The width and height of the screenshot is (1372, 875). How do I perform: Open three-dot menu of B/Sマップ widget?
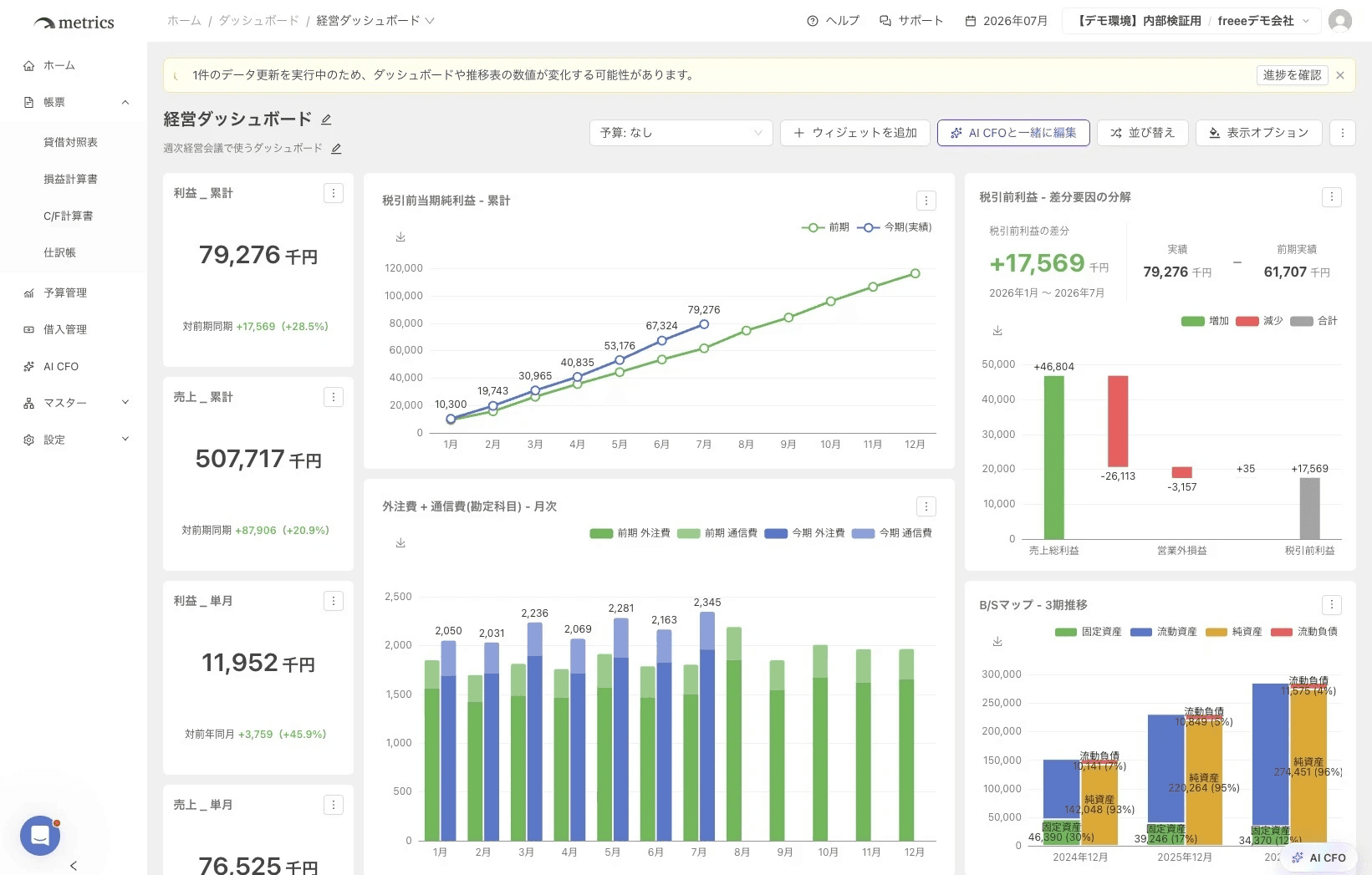(1332, 604)
